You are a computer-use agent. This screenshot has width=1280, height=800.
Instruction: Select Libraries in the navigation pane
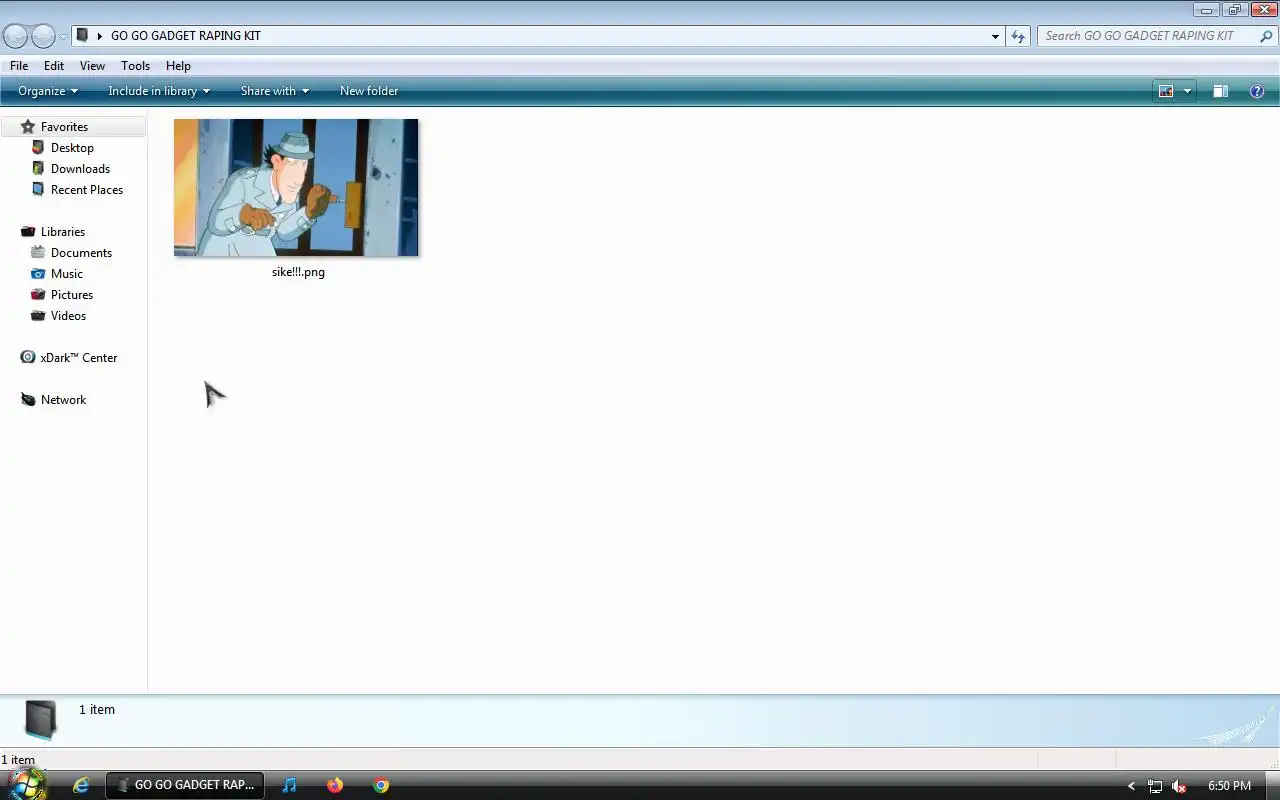click(x=63, y=231)
